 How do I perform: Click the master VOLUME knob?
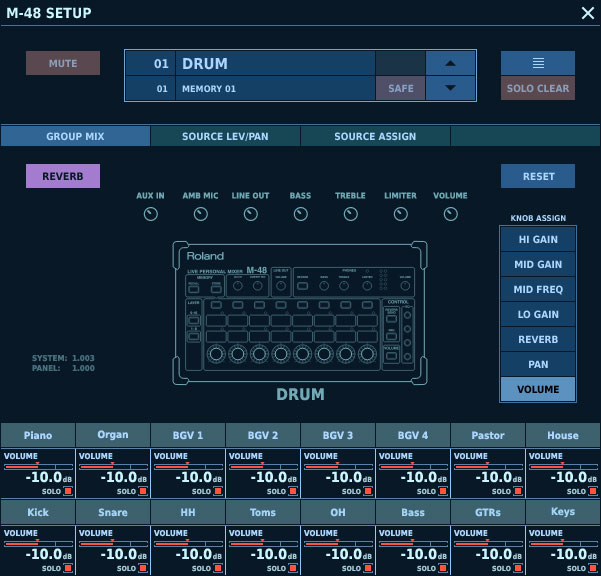(450, 214)
